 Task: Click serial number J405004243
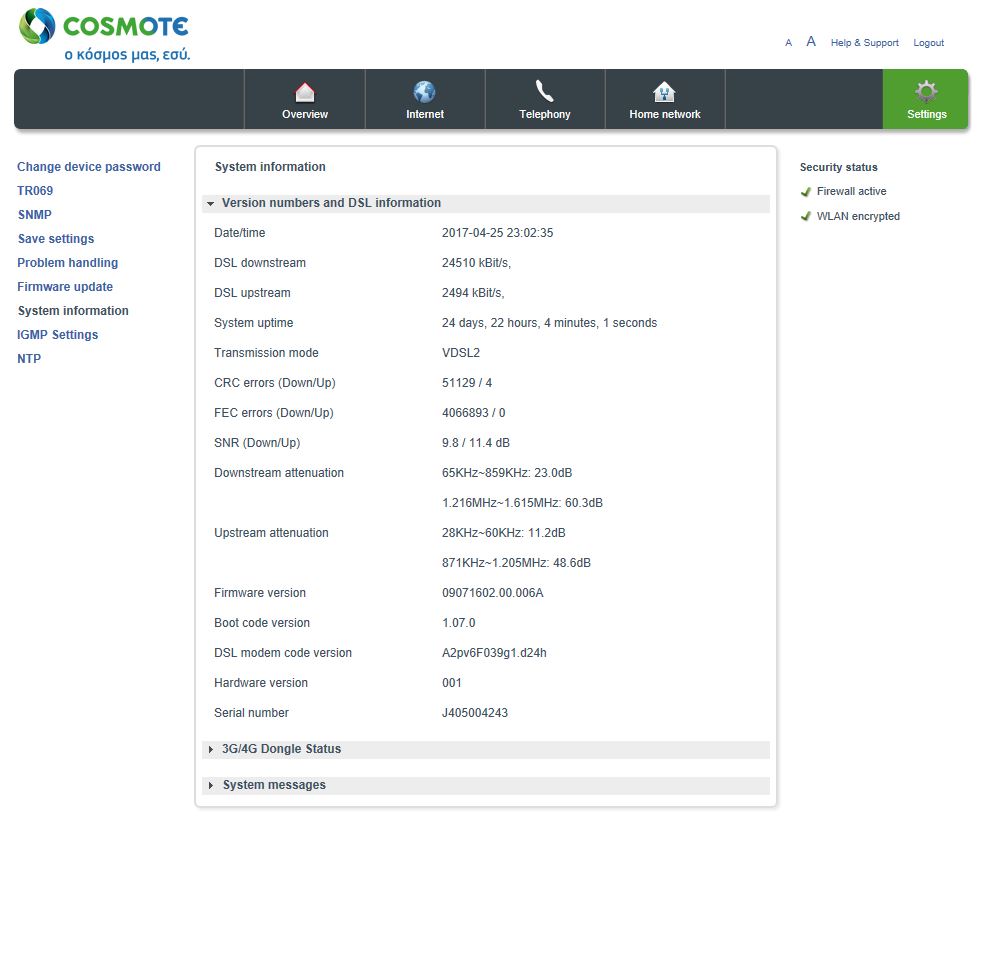coord(475,713)
